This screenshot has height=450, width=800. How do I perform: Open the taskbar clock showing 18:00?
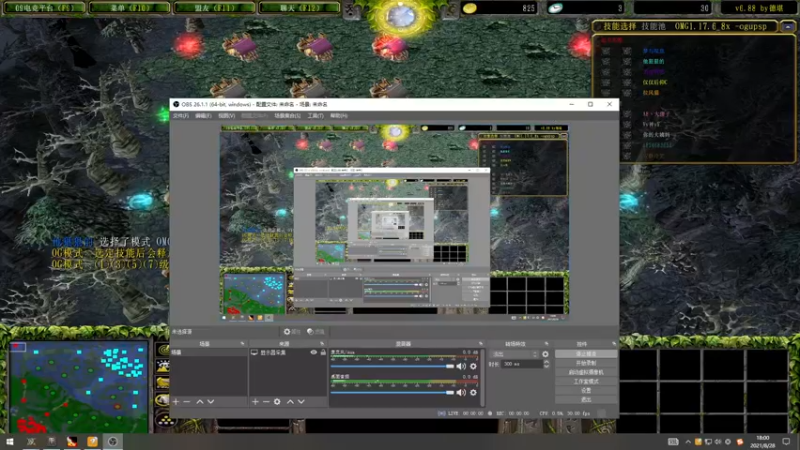(x=762, y=442)
